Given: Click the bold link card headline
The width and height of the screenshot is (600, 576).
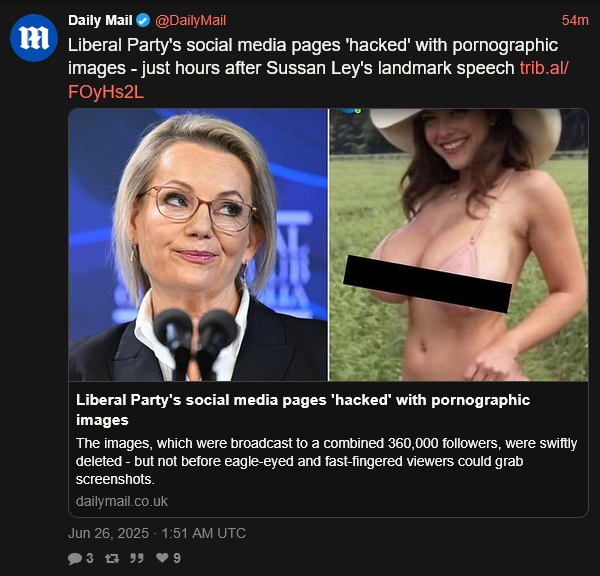Looking at the screenshot, I should 303,410.
